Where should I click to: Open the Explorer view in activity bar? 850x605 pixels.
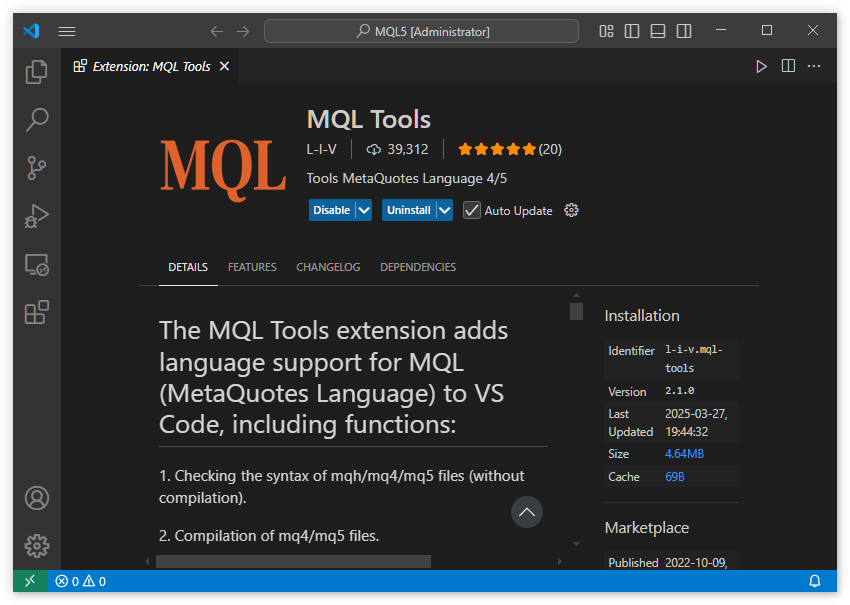pos(37,72)
